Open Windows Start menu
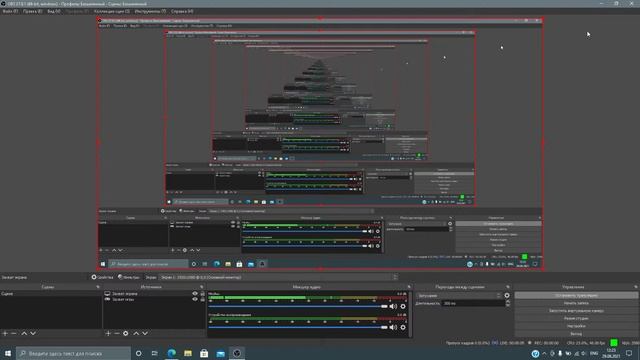This screenshot has width=640, height=360. pos(8,353)
